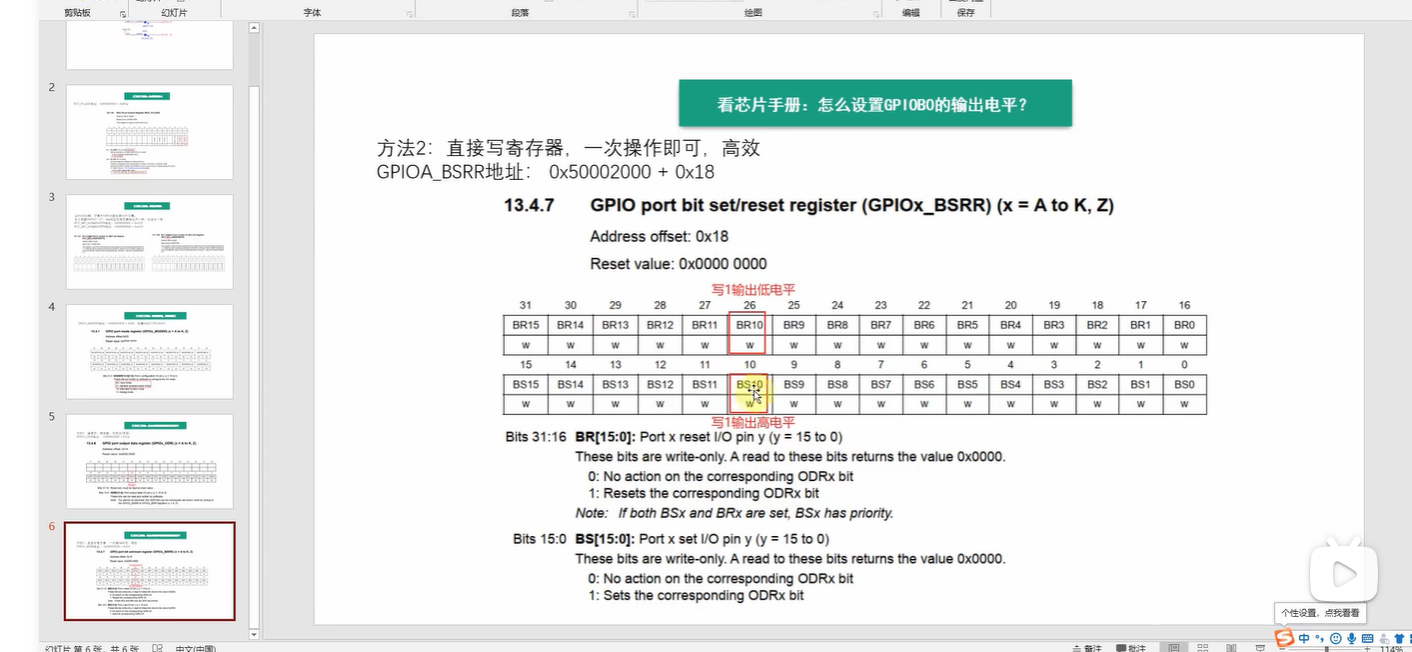1412x652 pixels.
Task: Click the BR10 cell in register table
Action: [749, 326]
